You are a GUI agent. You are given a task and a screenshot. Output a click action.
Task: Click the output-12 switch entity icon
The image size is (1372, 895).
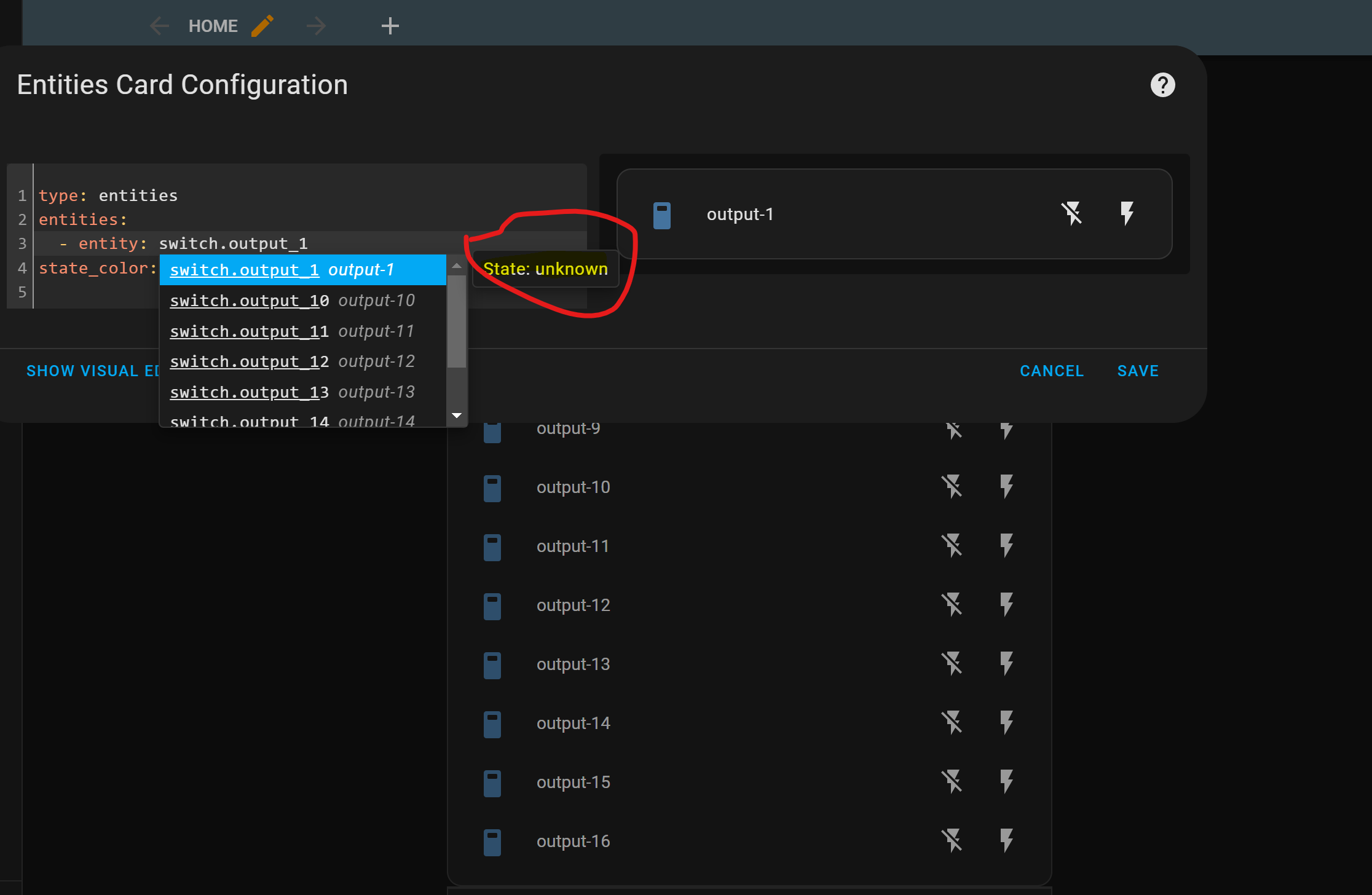tap(492, 606)
